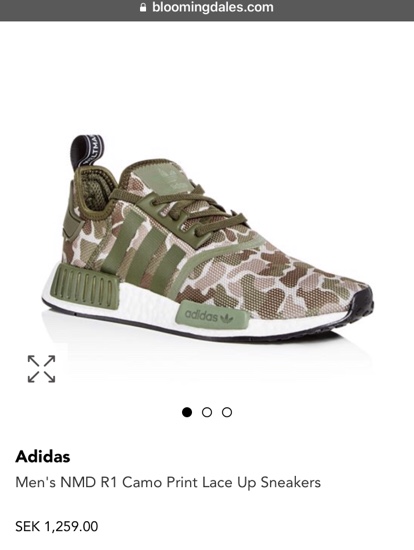Select the first filled carousel dot
The width and height of the screenshot is (414, 550).
coord(187,412)
